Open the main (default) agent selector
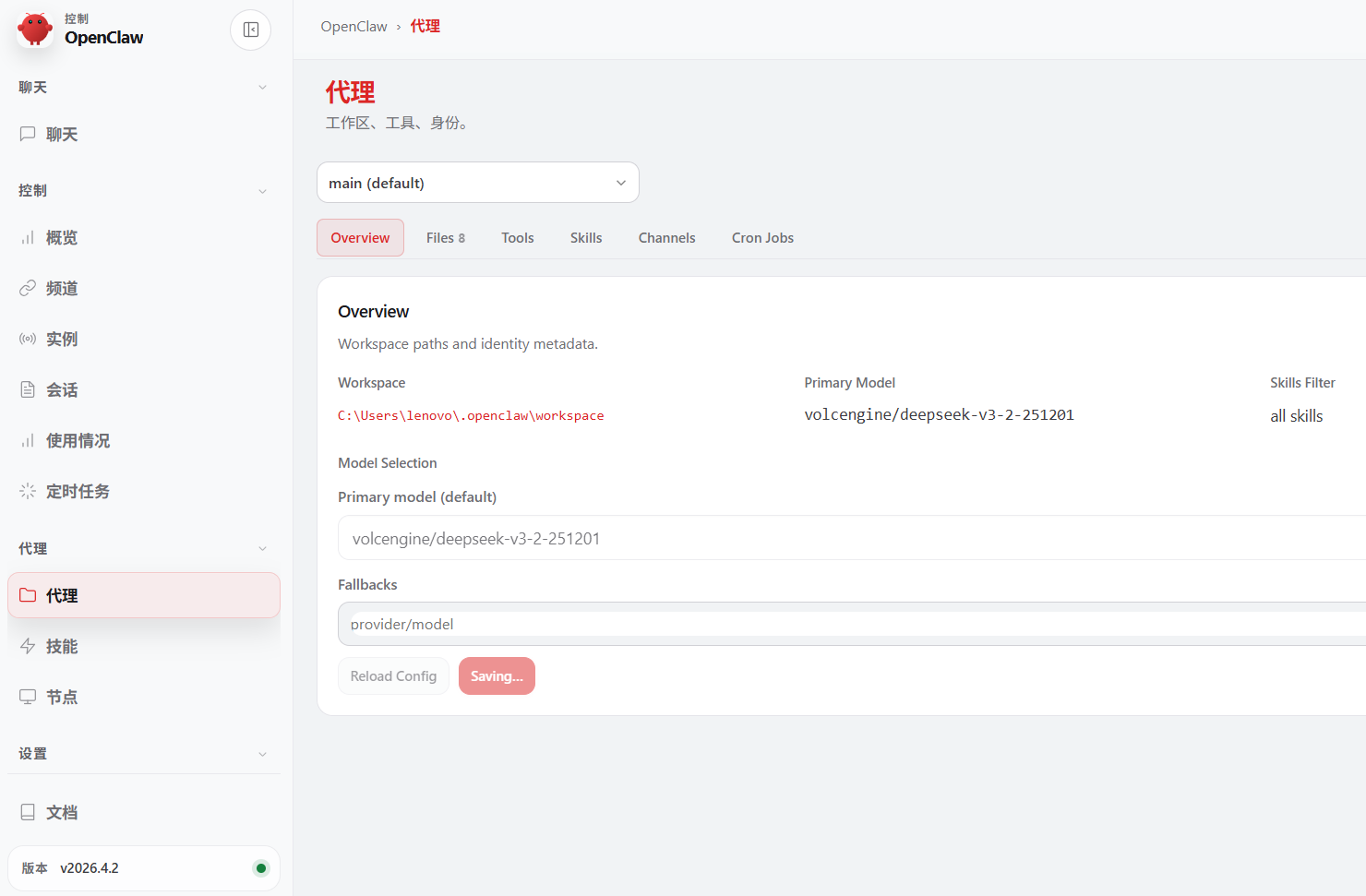Viewport: 1366px width, 896px height. pos(477,182)
